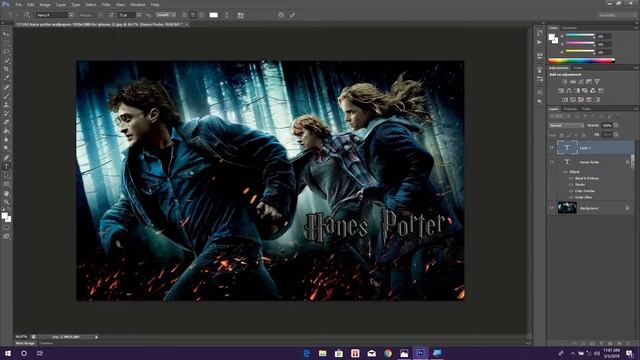Select the Clone Stamp tool
The image size is (640, 360).
click(x=6, y=105)
